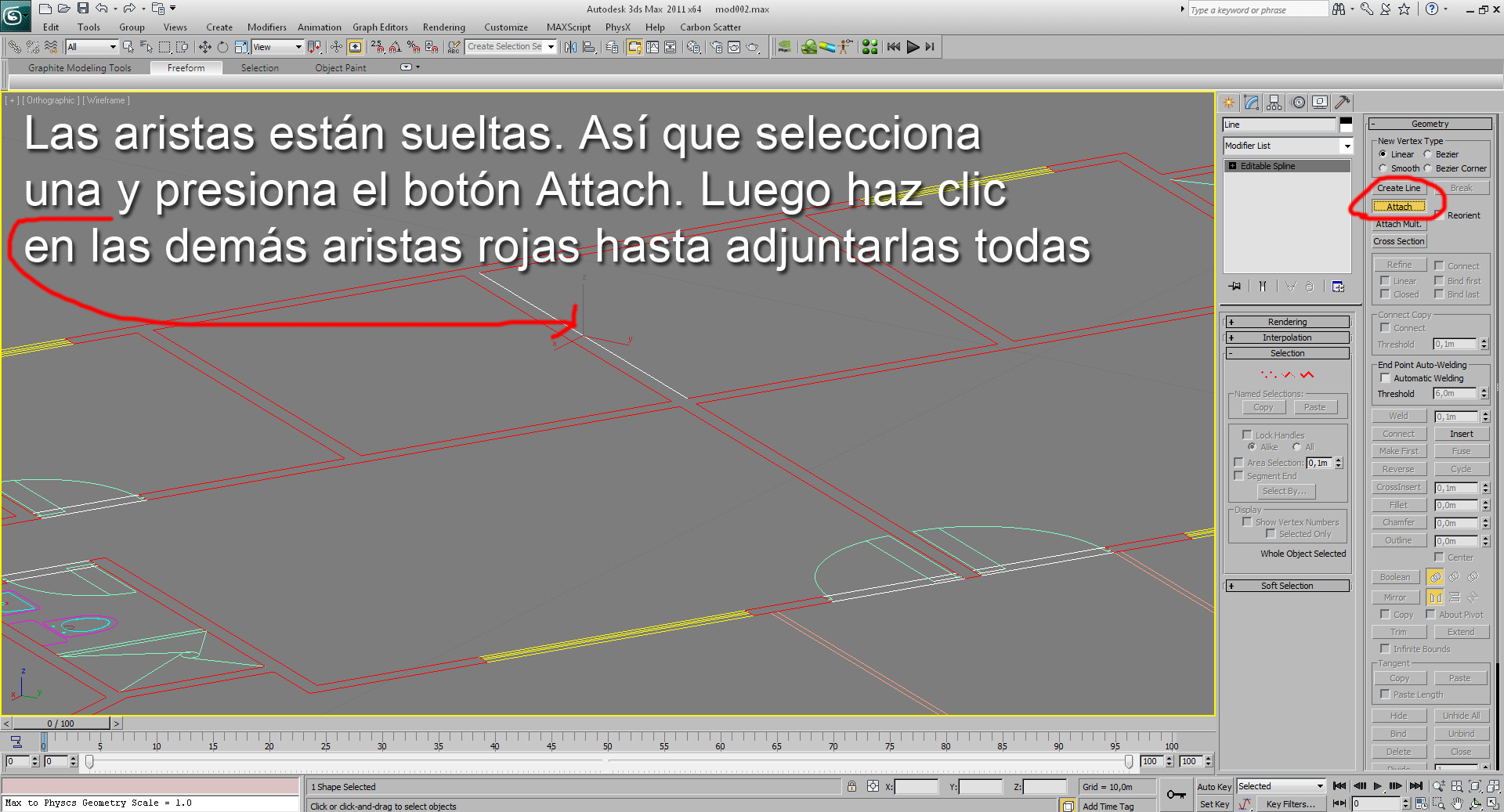Open the Hierarchy command panel tab

(x=1274, y=103)
